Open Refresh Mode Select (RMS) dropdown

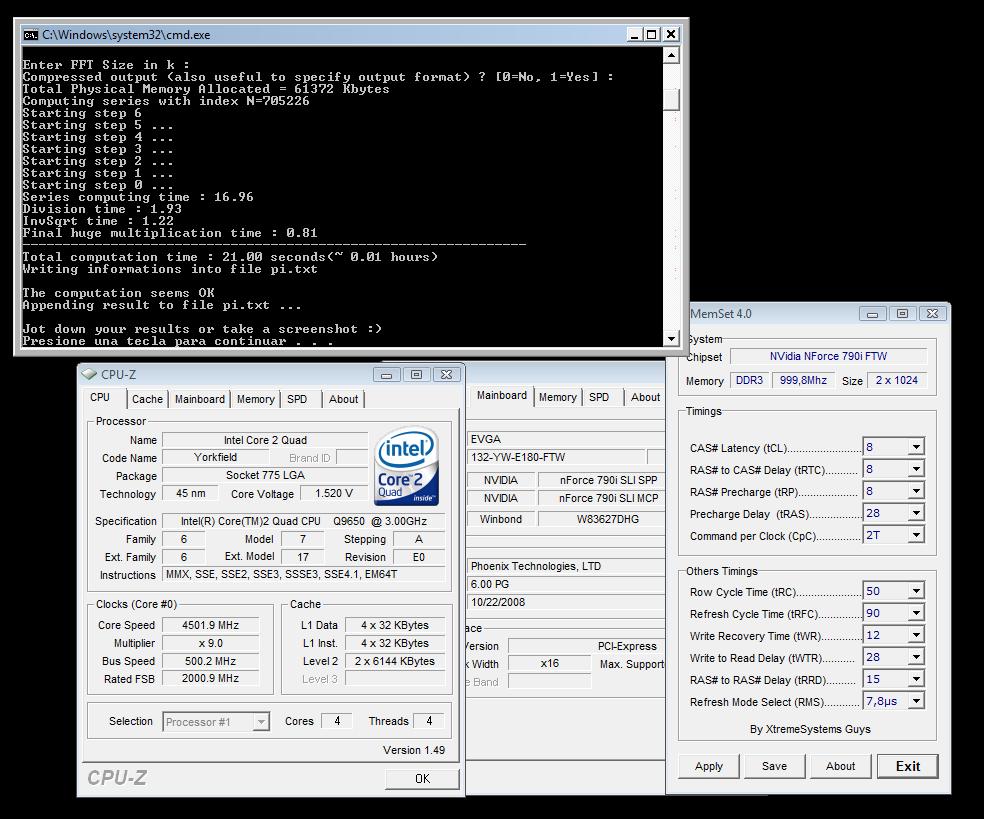coord(916,701)
